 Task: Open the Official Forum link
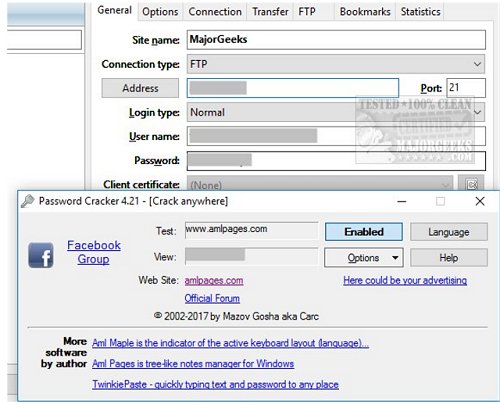tap(212, 298)
